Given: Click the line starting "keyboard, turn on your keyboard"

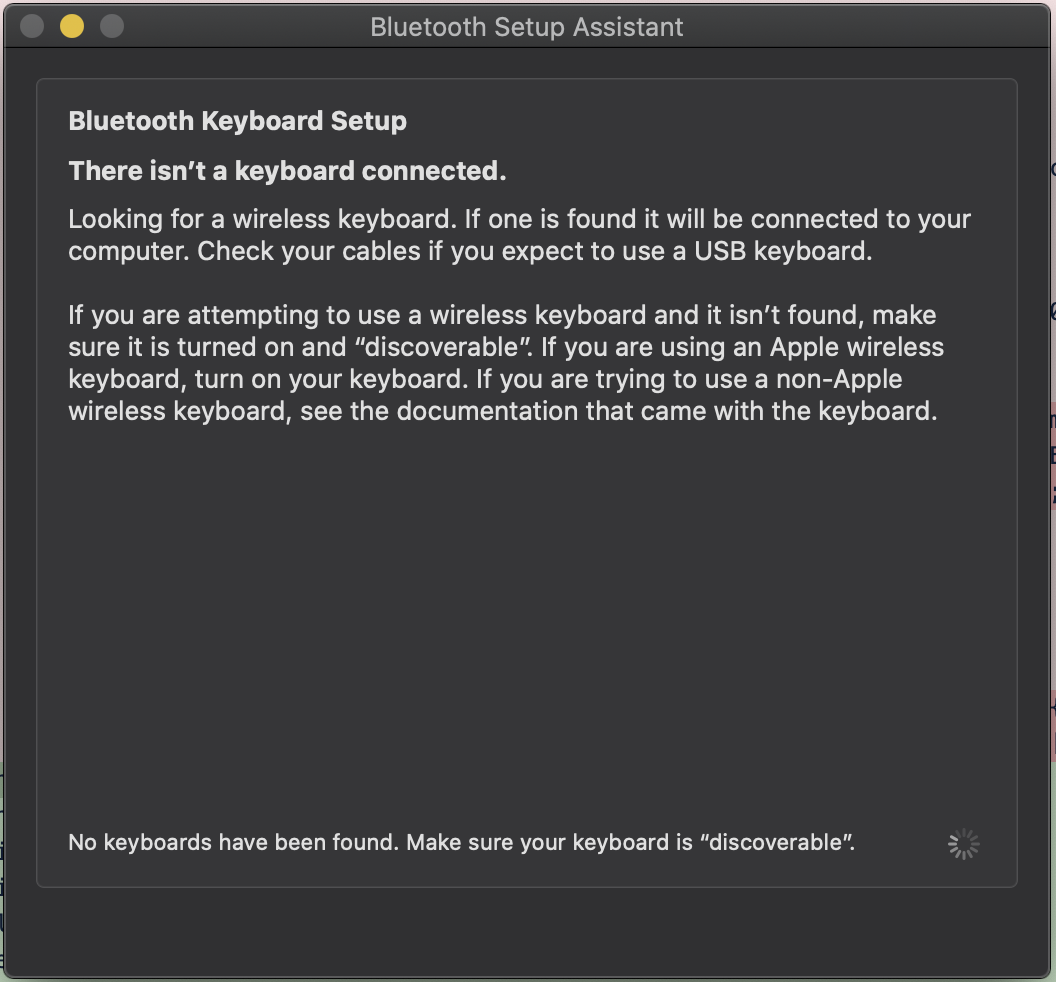Looking at the screenshot, I should pyautogui.click(x=485, y=380).
